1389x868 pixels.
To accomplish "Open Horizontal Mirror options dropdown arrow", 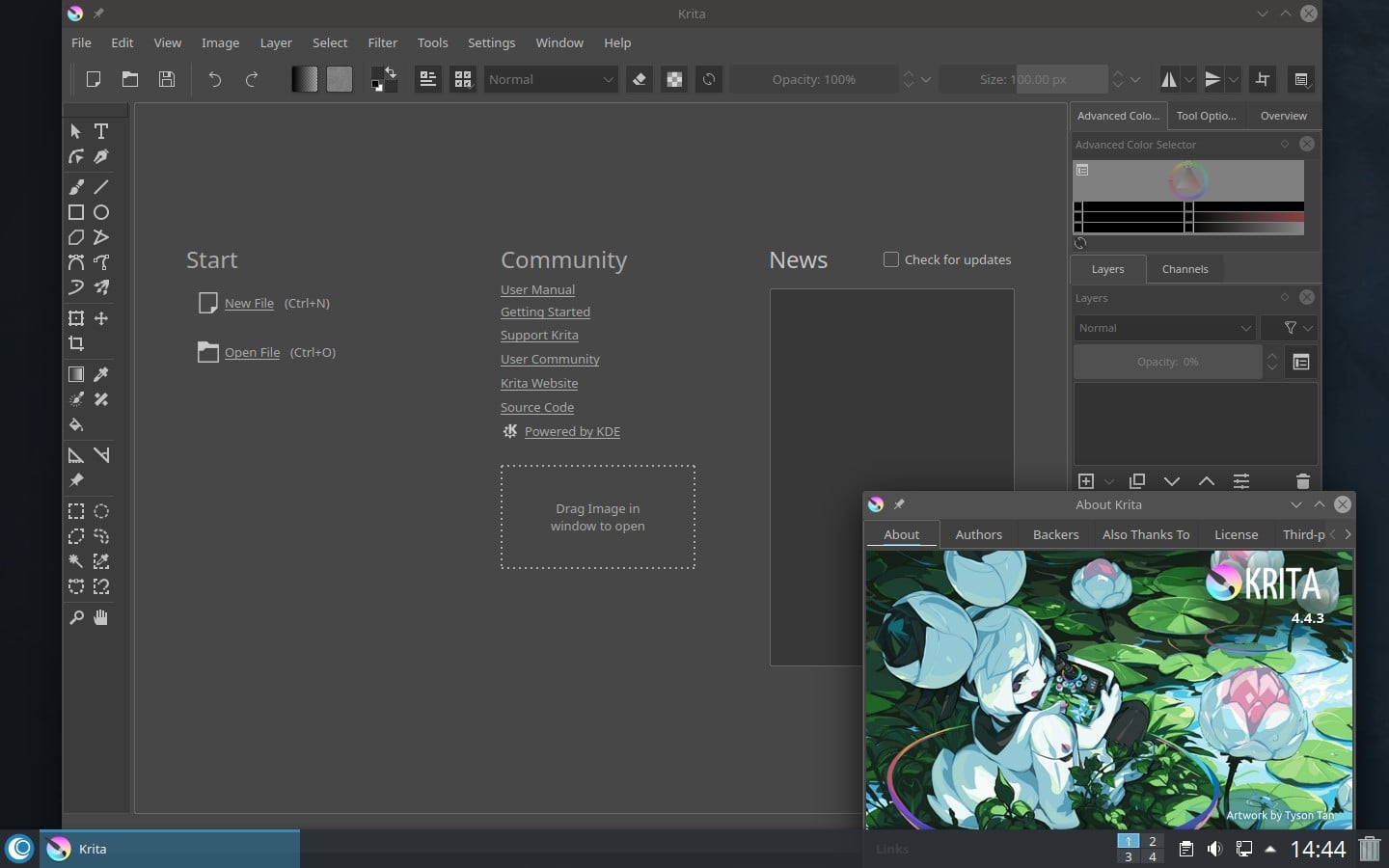I will tap(1189, 79).
